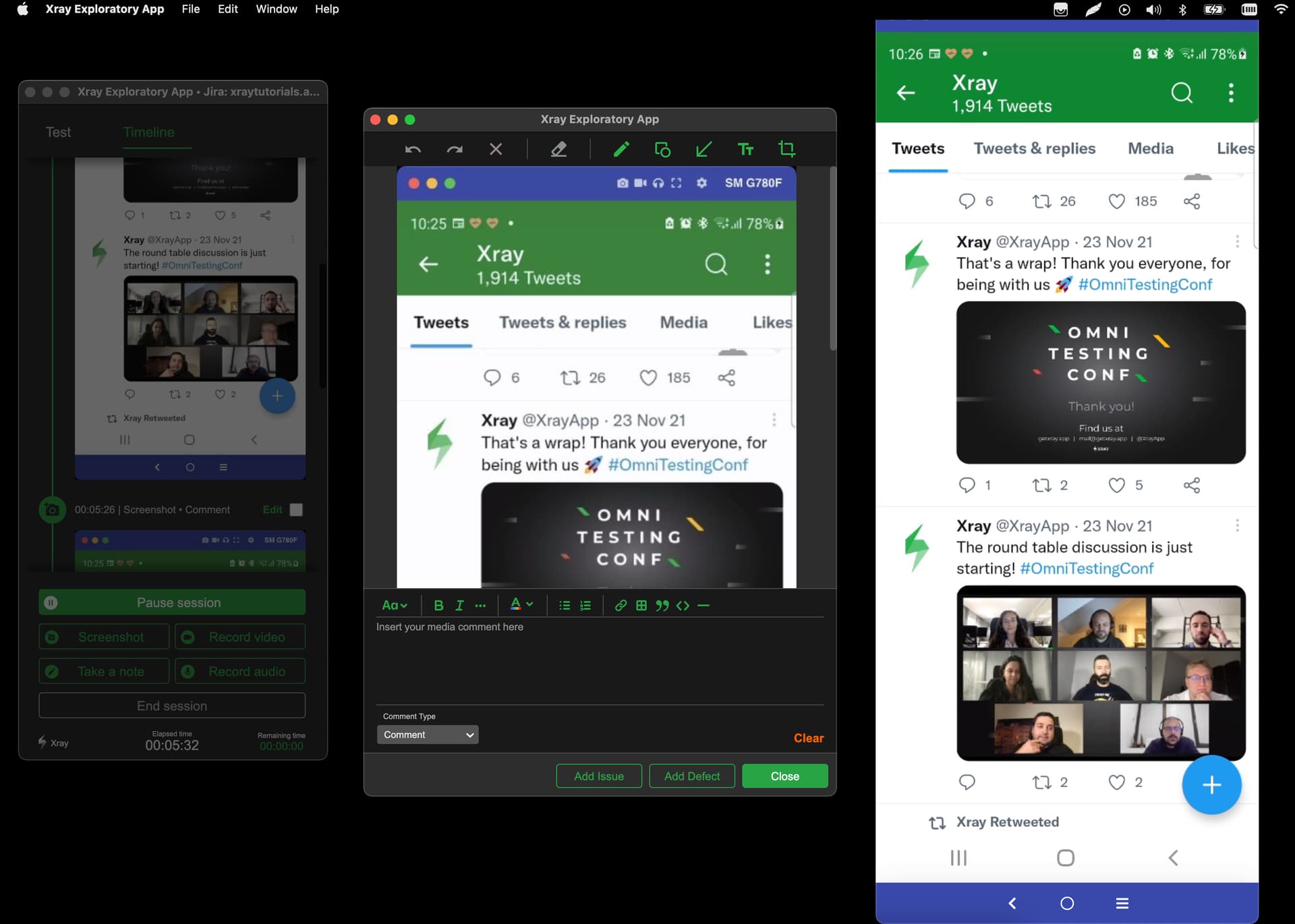The image size is (1295, 924).
Task: Open the Window menu
Action: [277, 9]
